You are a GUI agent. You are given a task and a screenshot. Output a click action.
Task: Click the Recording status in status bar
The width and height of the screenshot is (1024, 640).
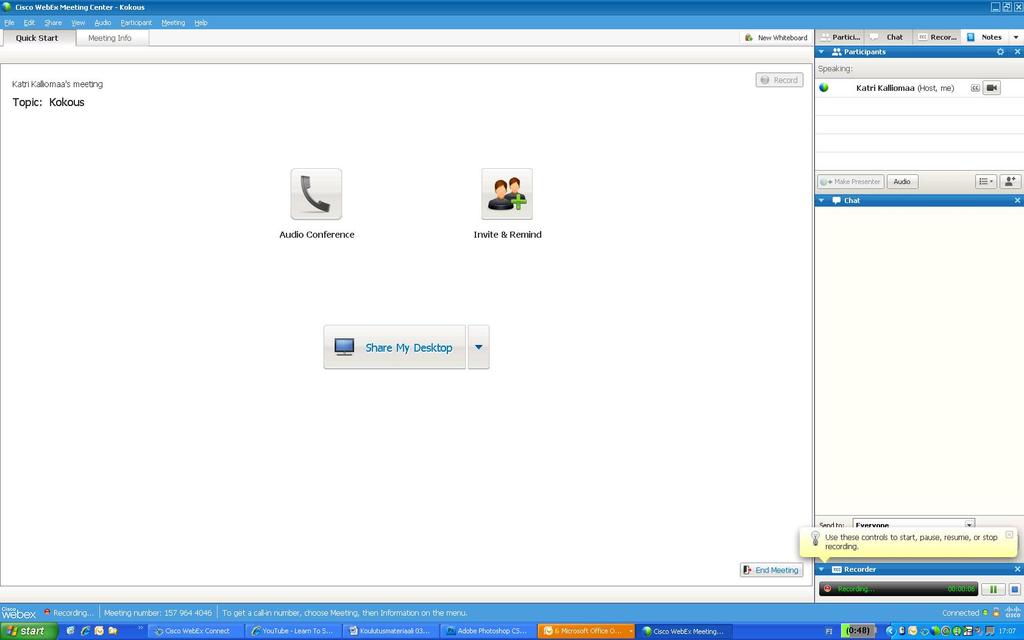coord(69,613)
